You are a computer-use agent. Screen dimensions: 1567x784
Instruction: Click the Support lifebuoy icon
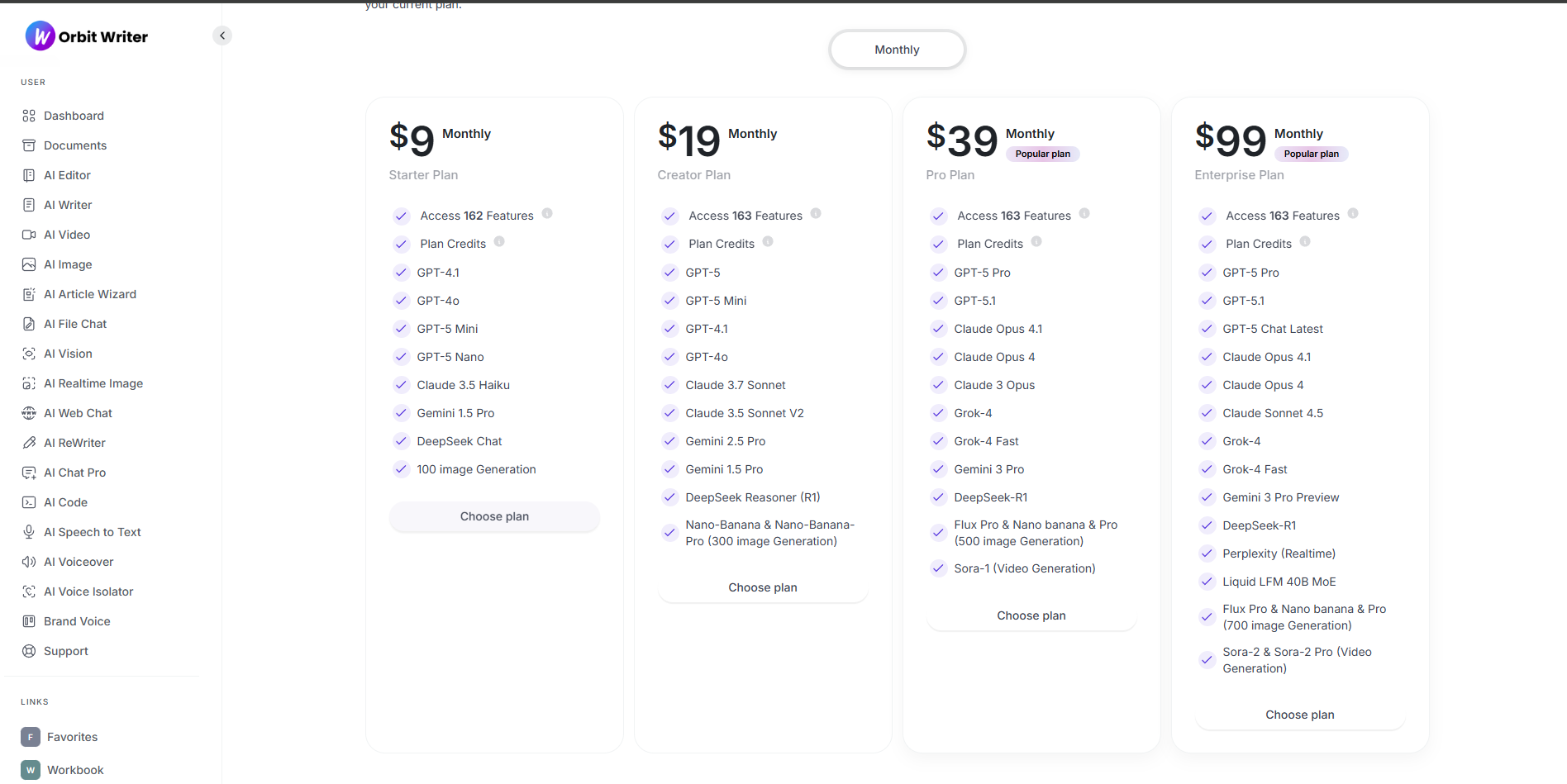coord(29,651)
